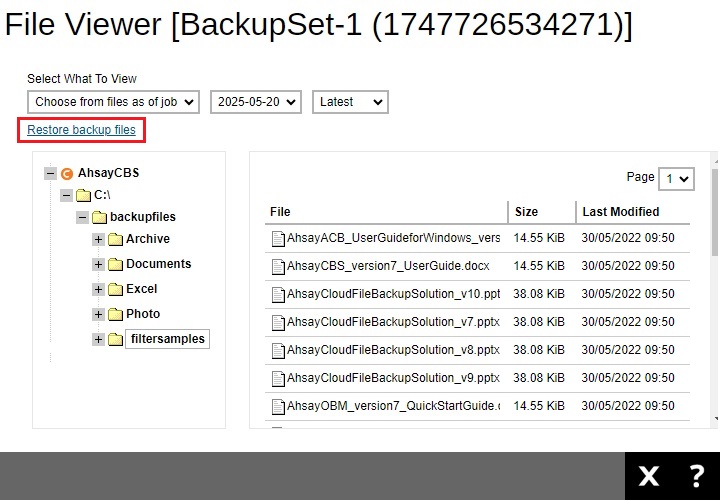720x500 pixels.
Task: Click size cell of AhsayCBS_version7_UserGuide.docx row
Action: [x=539, y=266]
